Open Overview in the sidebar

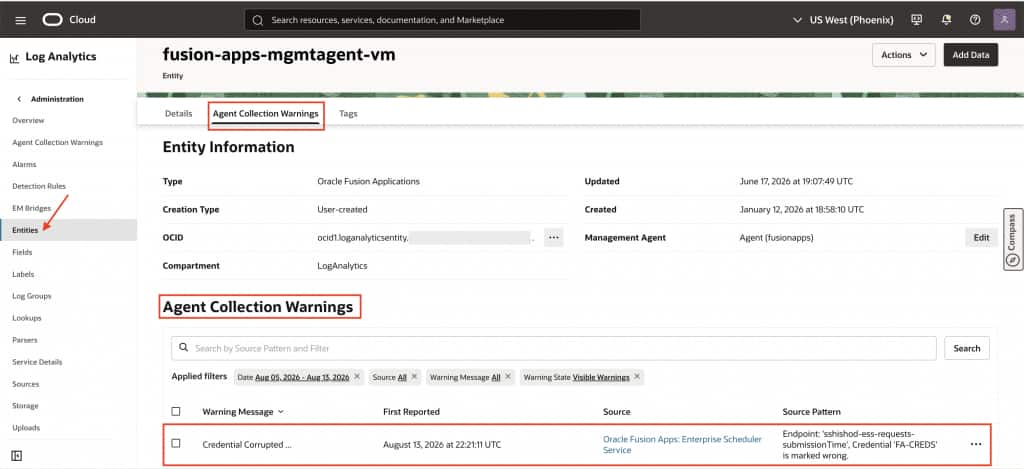coord(28,121)
